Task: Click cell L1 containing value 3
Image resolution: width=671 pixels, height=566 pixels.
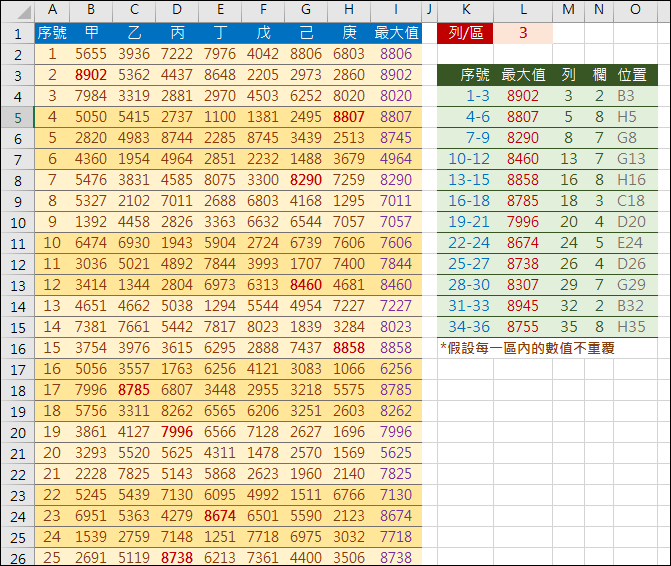Action: 523,33
